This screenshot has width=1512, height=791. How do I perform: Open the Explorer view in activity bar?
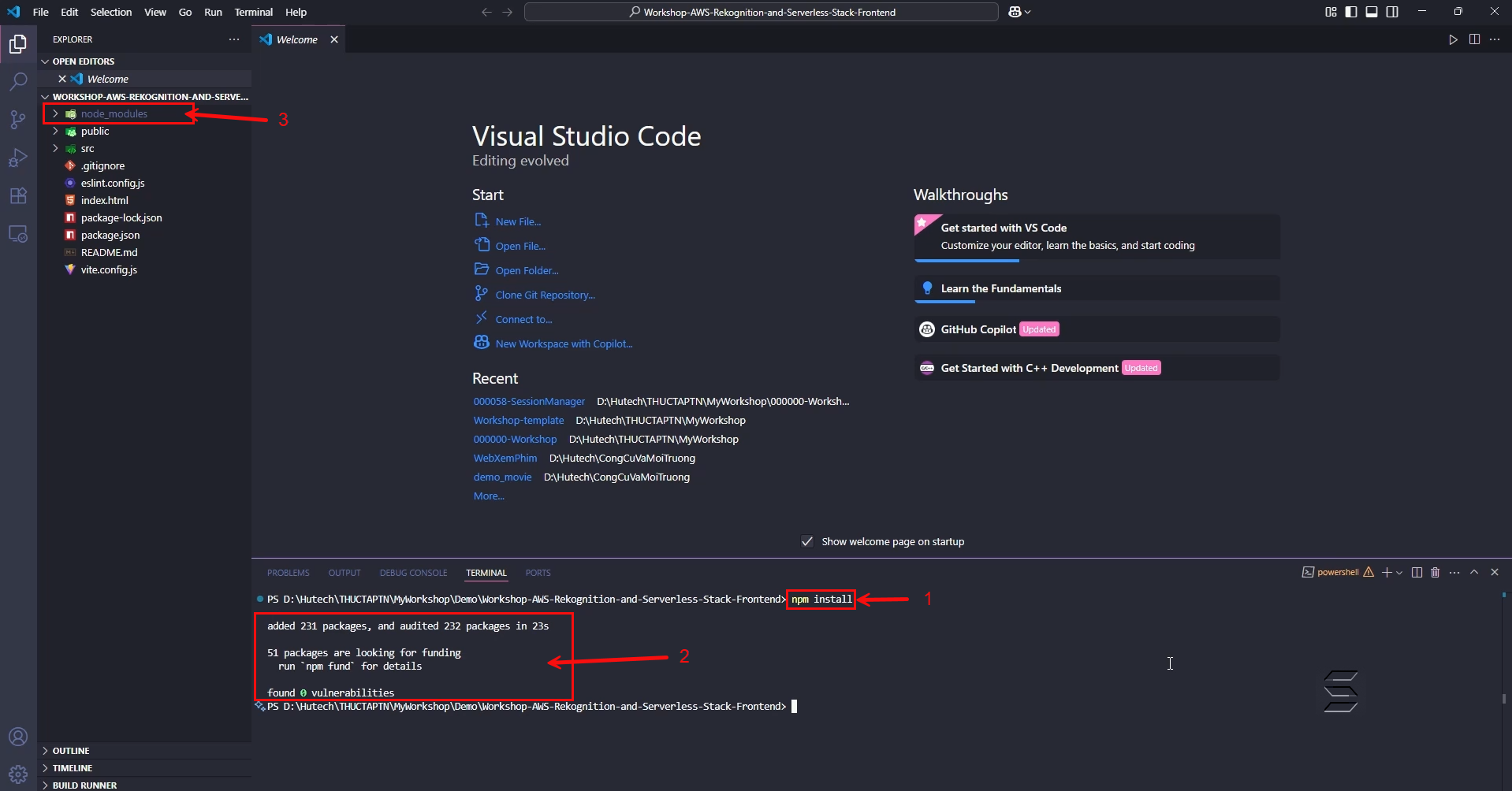click(x=18, y=44)
